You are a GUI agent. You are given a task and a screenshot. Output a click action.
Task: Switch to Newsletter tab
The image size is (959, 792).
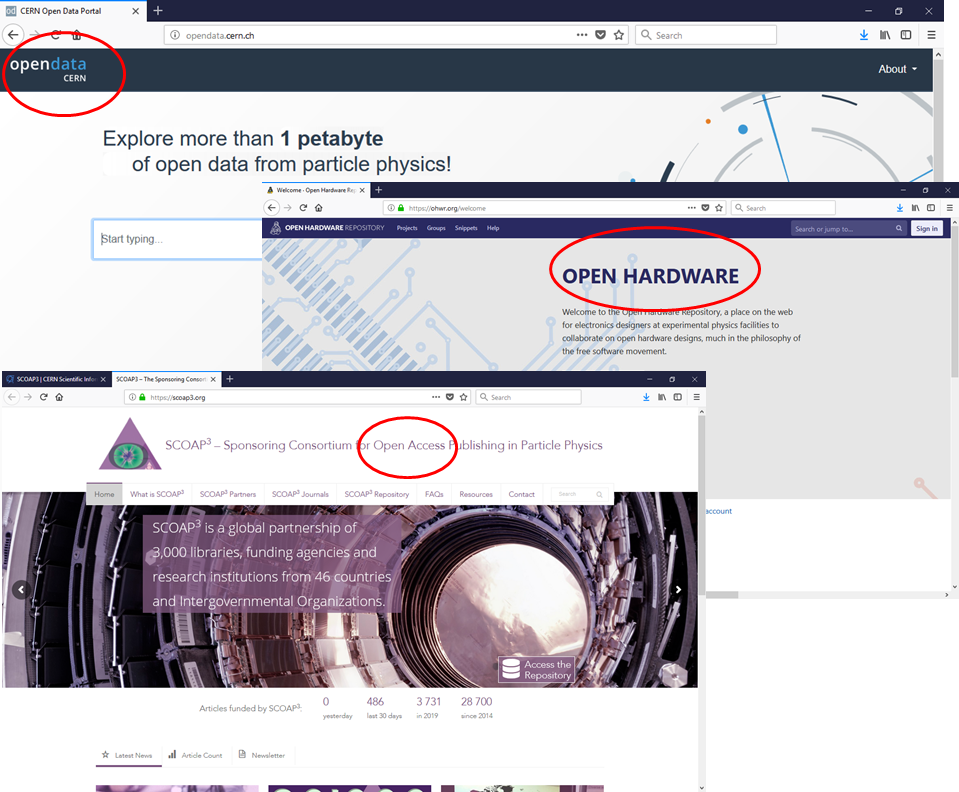tap(262, 755)
